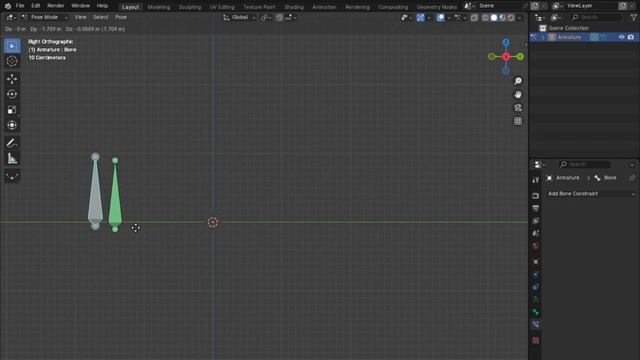Open the Output properties tab
This screenshot has height=360, width=640.
pos(536,208)
